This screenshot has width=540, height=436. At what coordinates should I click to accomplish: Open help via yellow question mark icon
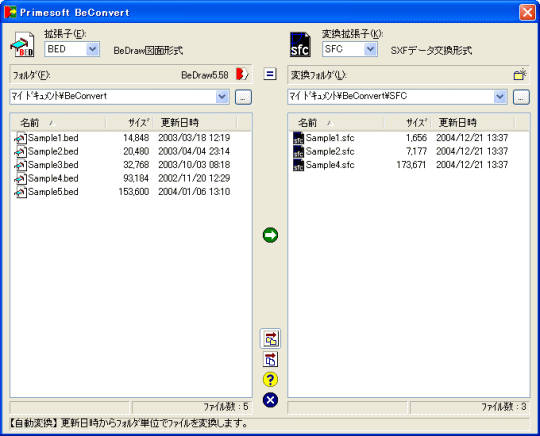(270, 380)
